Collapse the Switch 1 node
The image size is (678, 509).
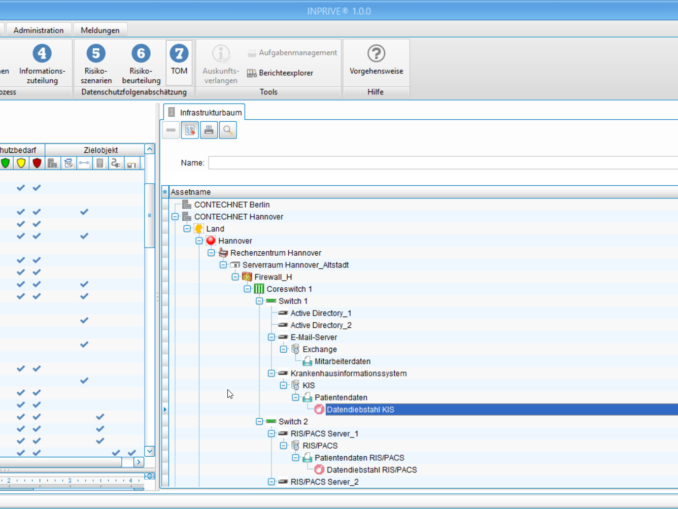[259, 301]
